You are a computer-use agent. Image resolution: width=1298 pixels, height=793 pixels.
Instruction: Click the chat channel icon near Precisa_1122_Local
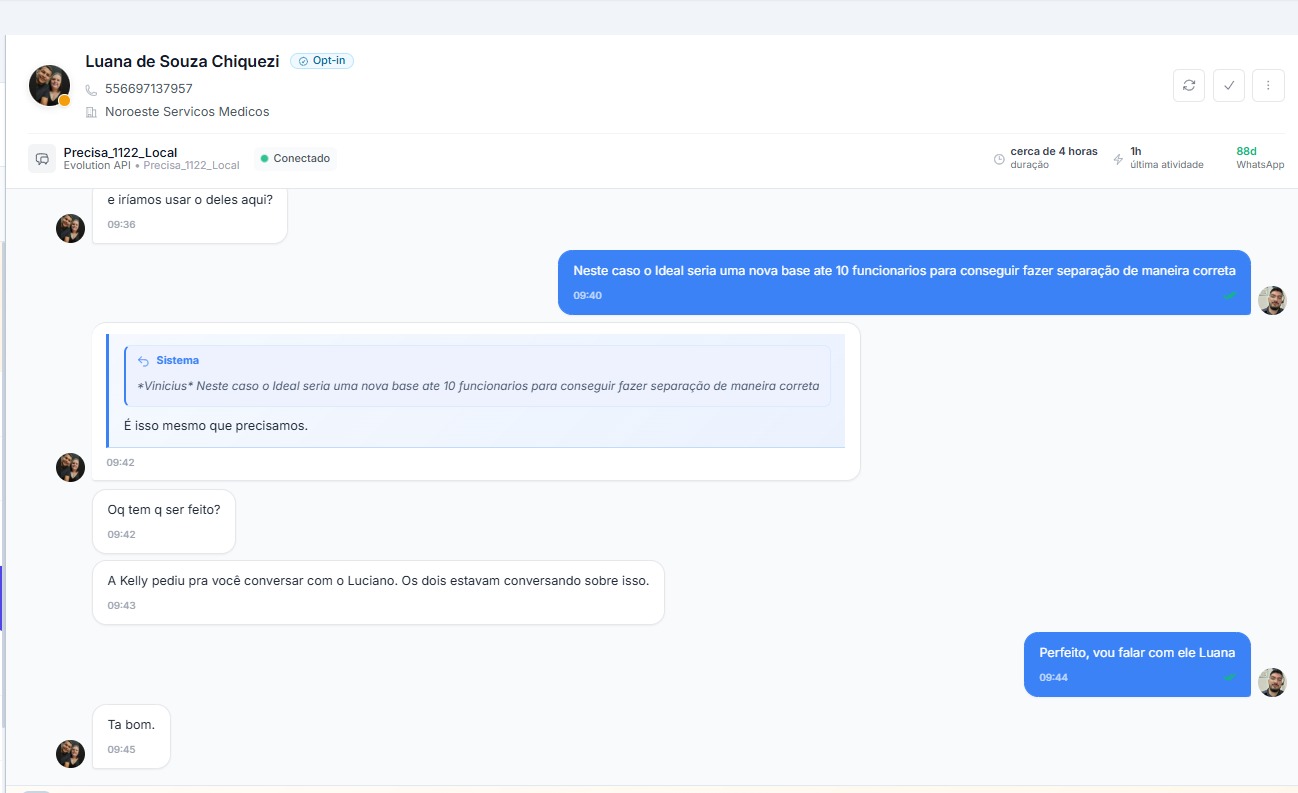pyautogui.click(x=42, y=159)
